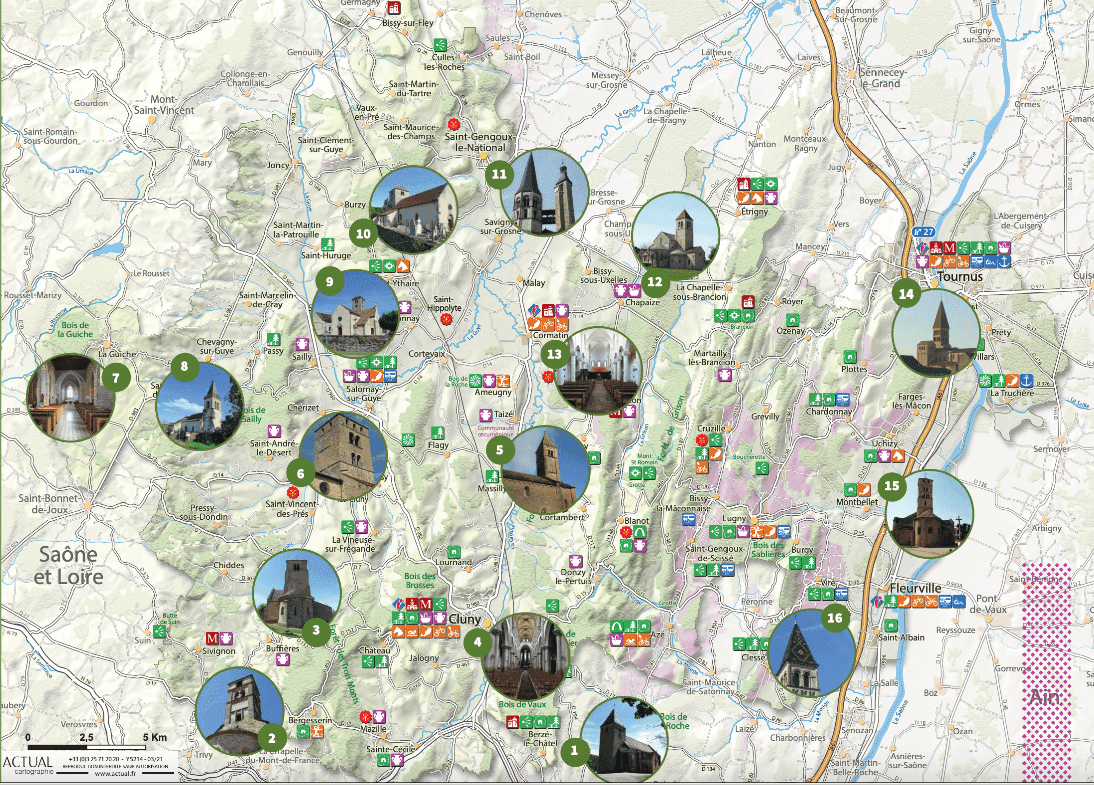Click the green tree icon at La Truchère
Image resolution: width=1094 pixels, height=785 pixels.
pyautogui.click(x=999, y=380)
